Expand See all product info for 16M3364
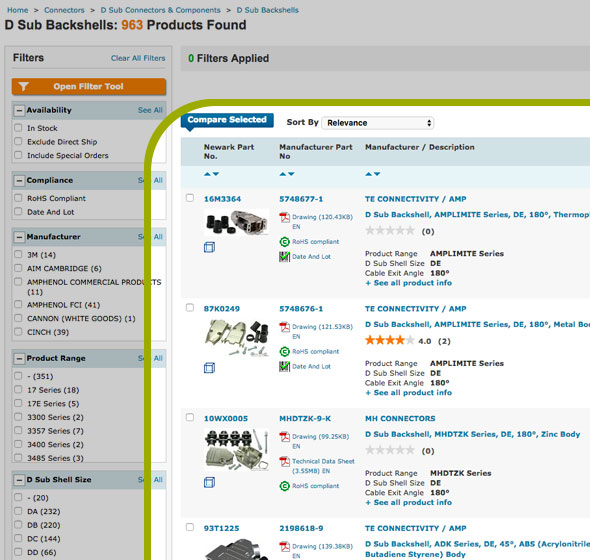Image resolution: width=590 pixels, height=560 pixels. point(408,283)
